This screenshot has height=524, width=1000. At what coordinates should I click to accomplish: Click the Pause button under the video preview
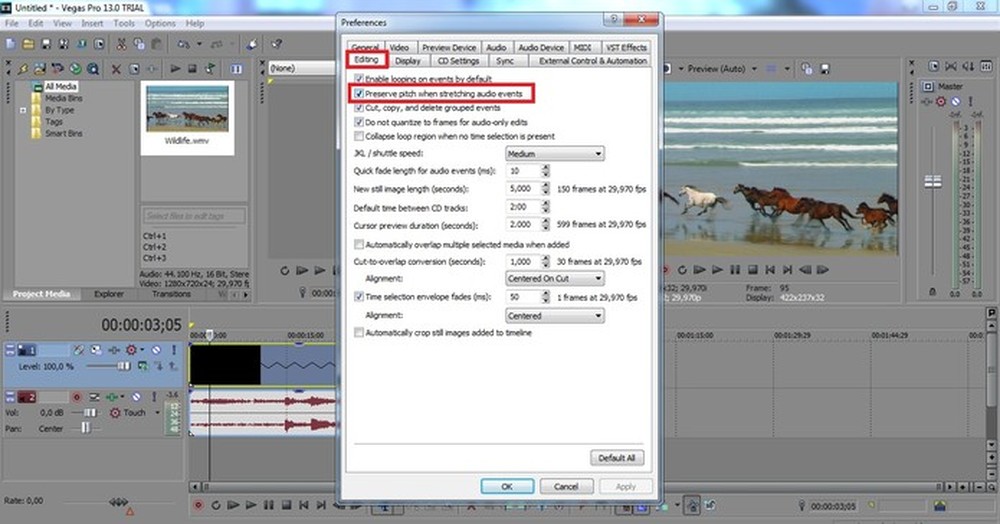pos(735,270)
